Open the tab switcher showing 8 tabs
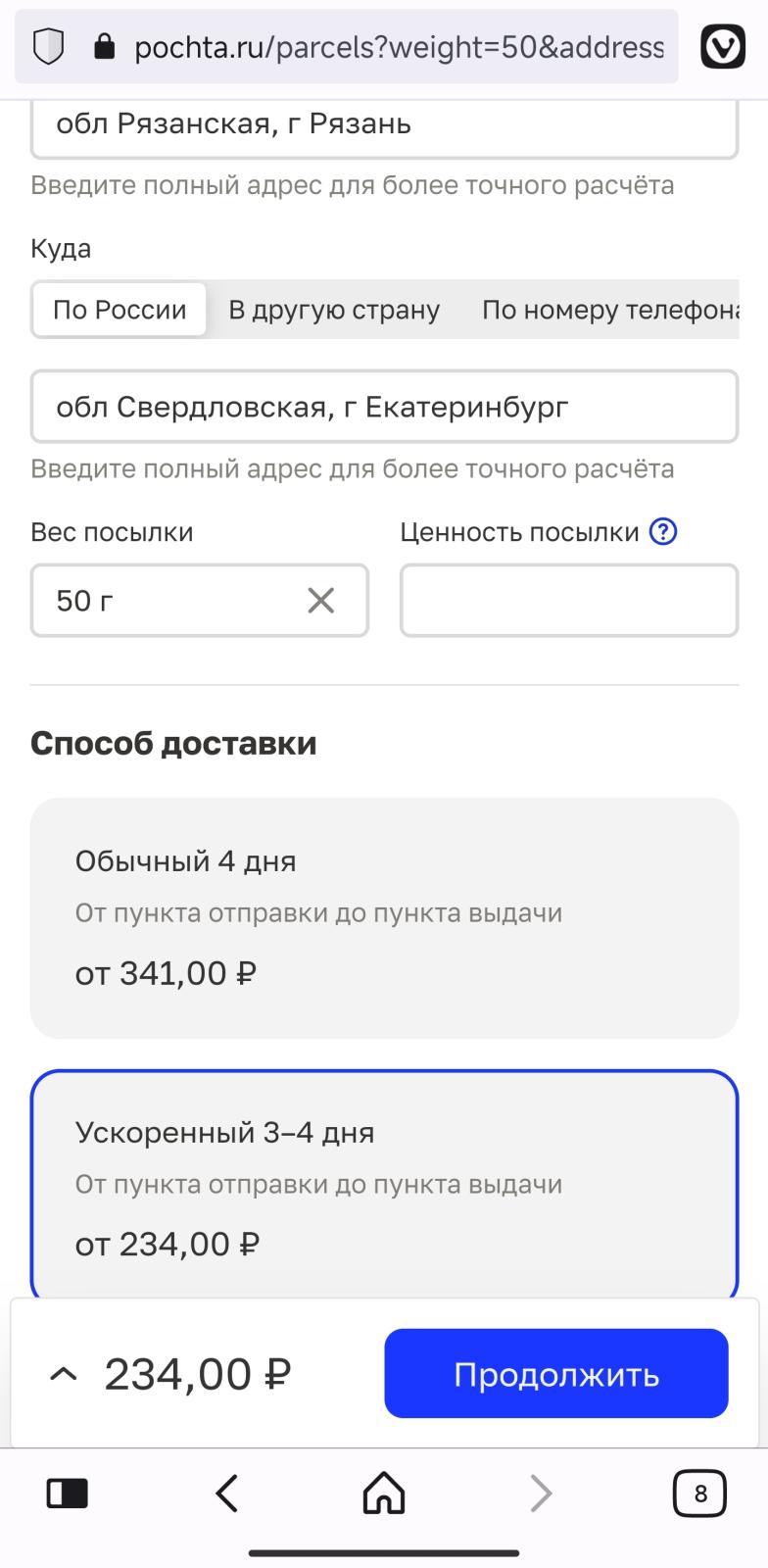 point(699,1494)
